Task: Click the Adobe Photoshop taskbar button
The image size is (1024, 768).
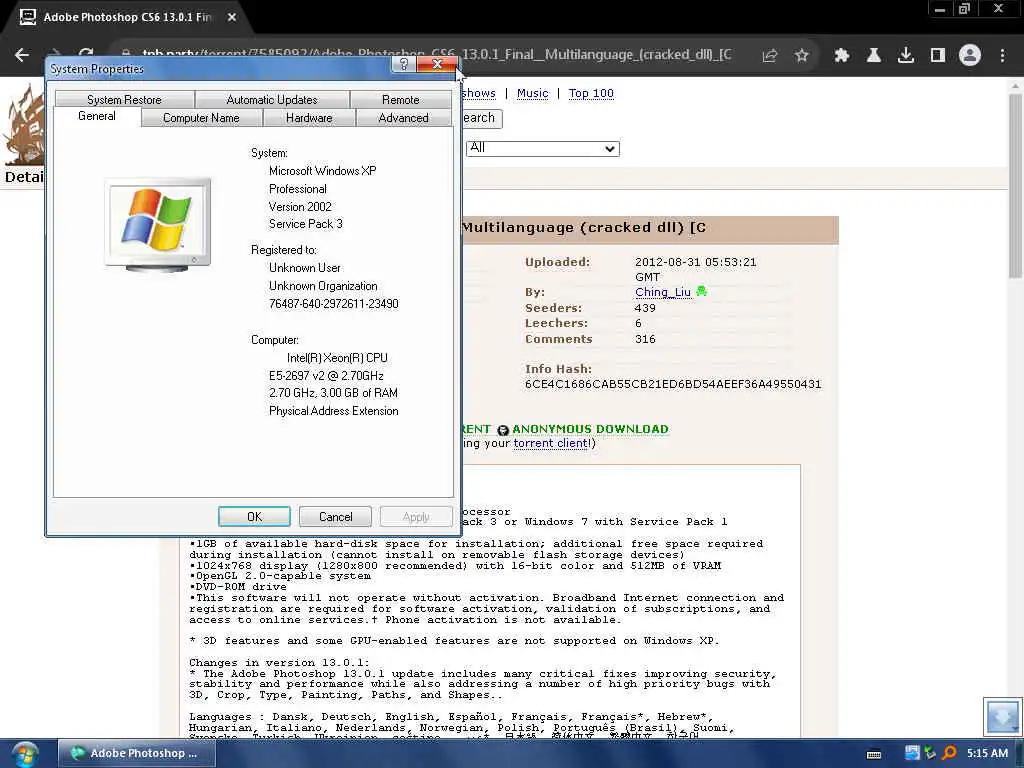Action: tap(136, 753)
